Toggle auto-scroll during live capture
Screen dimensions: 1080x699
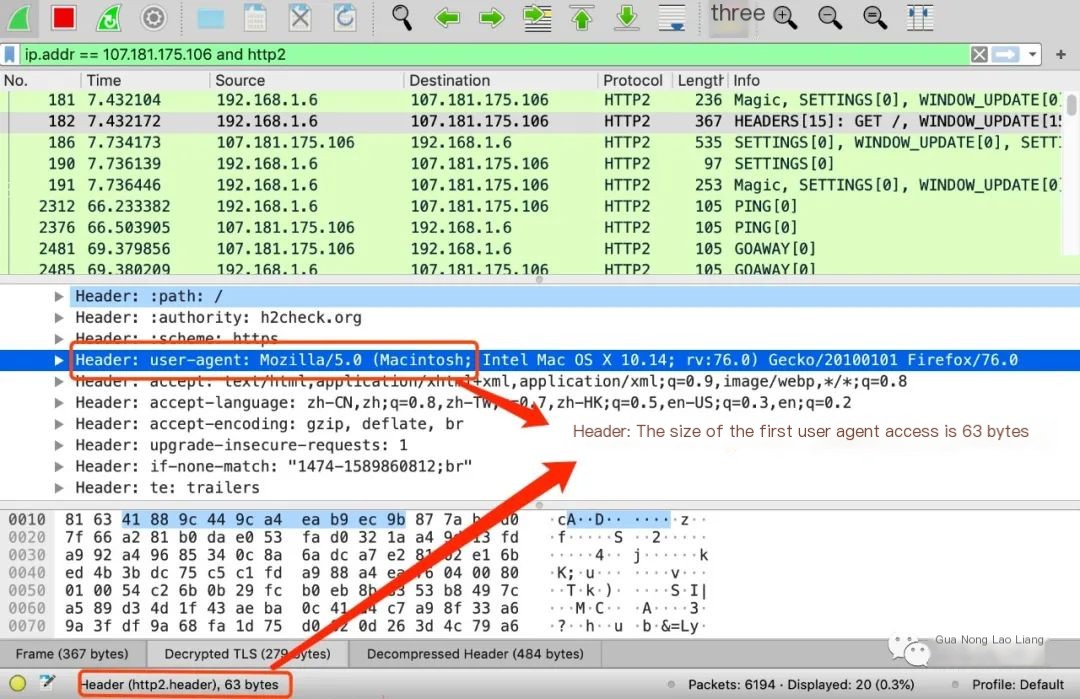(x=672, y=18)
